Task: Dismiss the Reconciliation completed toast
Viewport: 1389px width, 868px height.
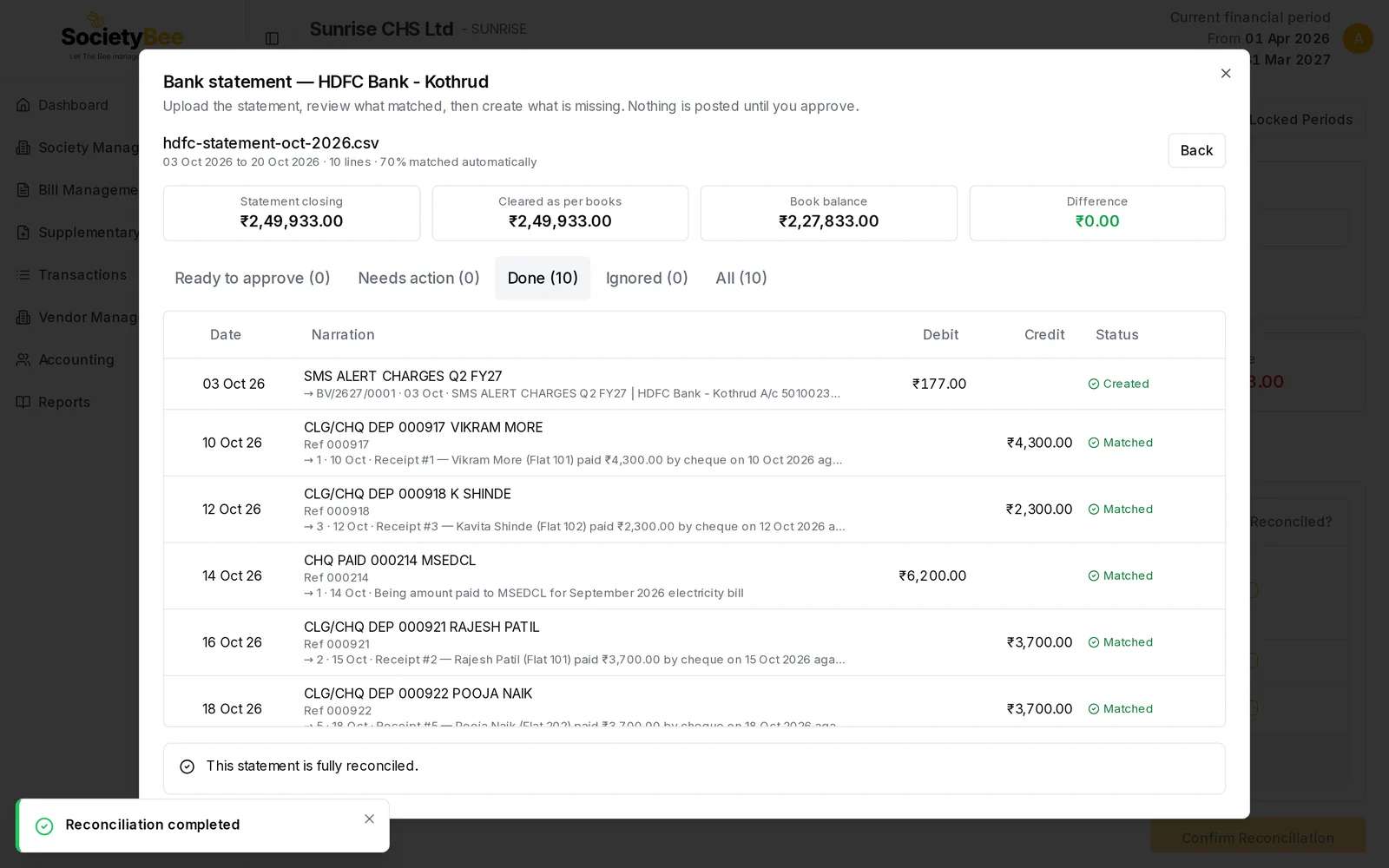Action: point(370,819)
